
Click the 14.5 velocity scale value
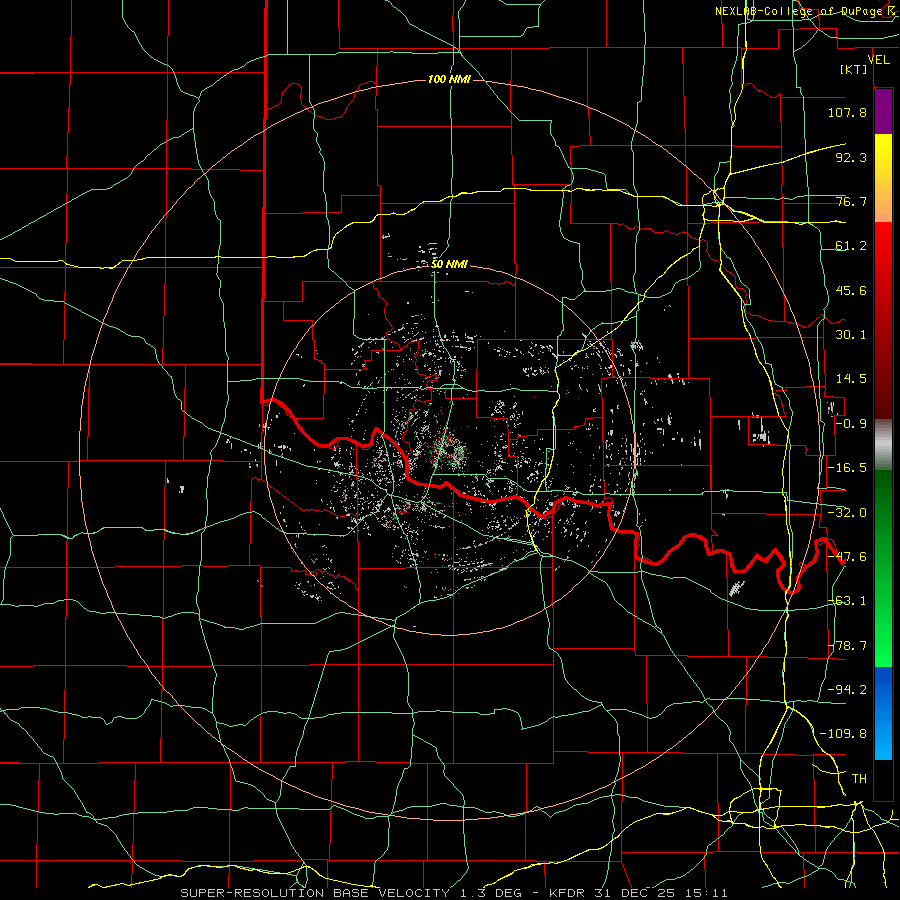point(851,379)
